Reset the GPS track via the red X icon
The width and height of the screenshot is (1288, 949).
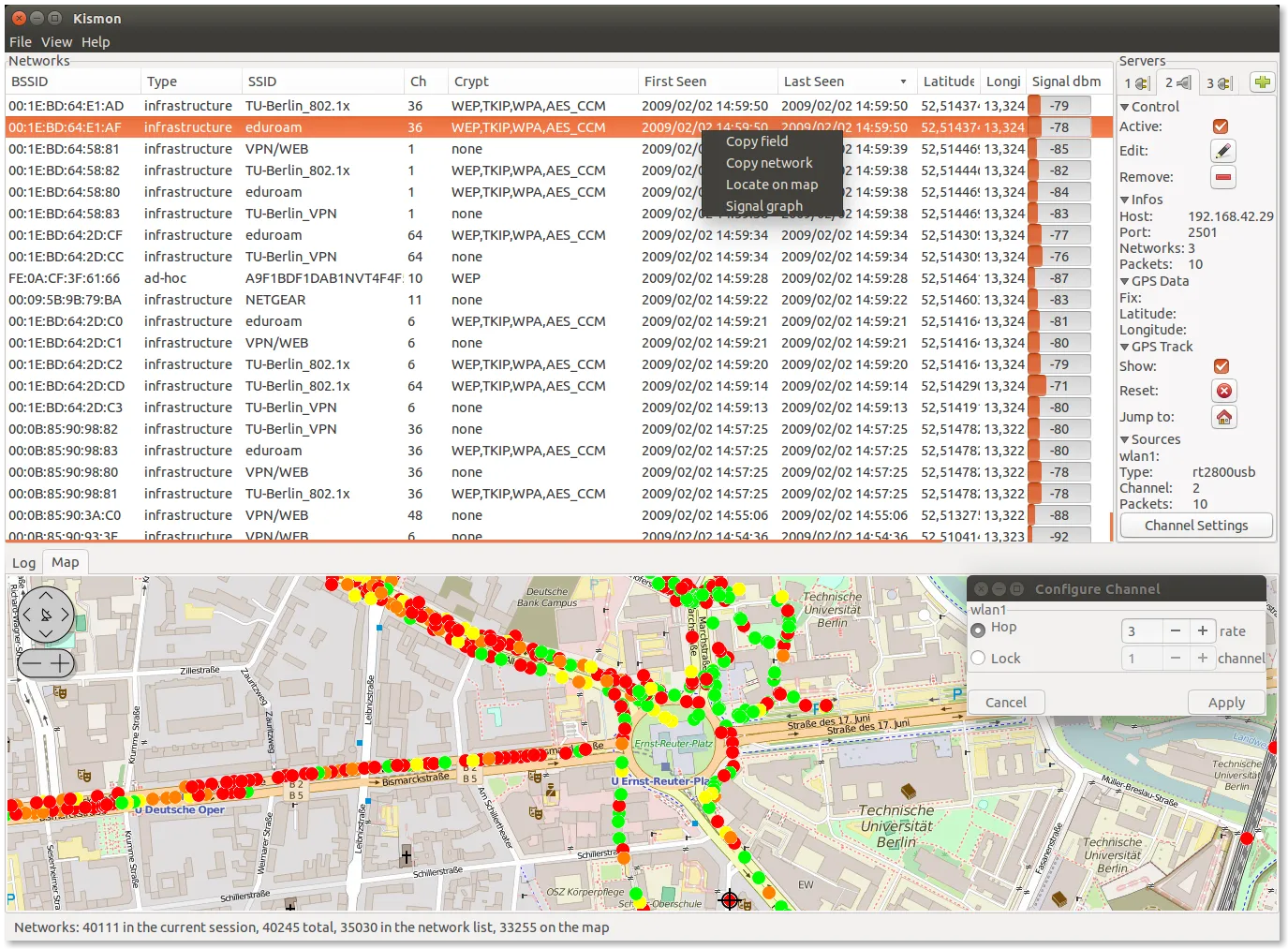tap(1223, 391)
